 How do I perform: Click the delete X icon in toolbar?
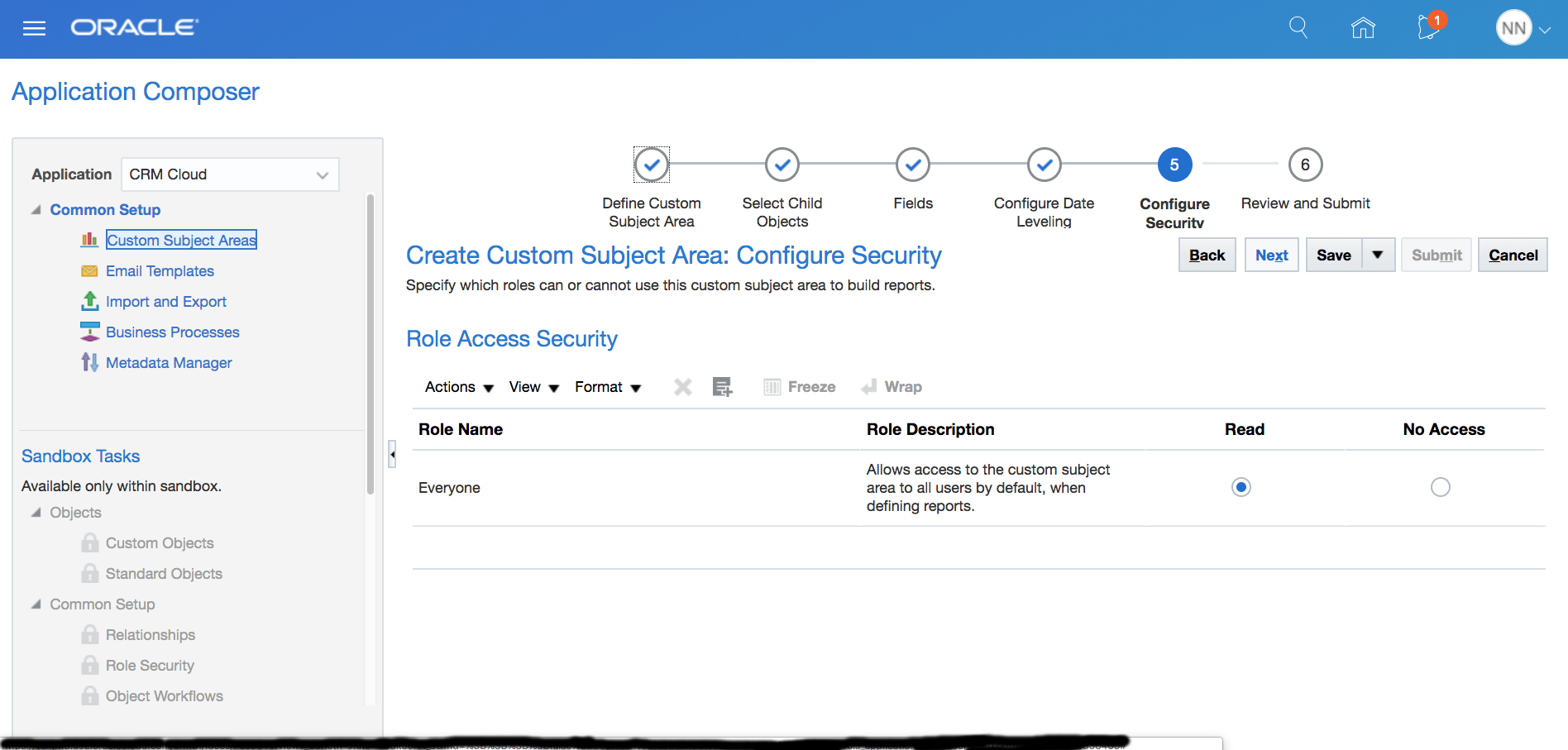(x=683, y=387)
